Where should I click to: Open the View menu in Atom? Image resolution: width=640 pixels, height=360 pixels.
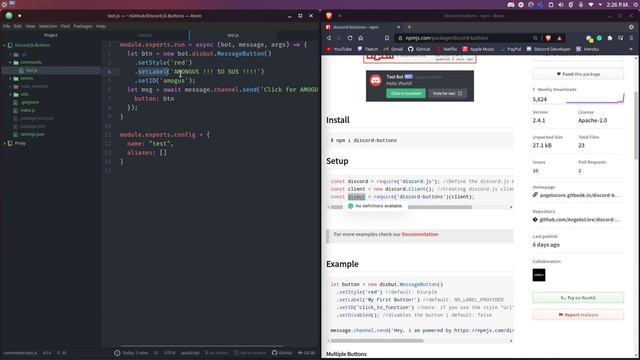tap(30, 26)
